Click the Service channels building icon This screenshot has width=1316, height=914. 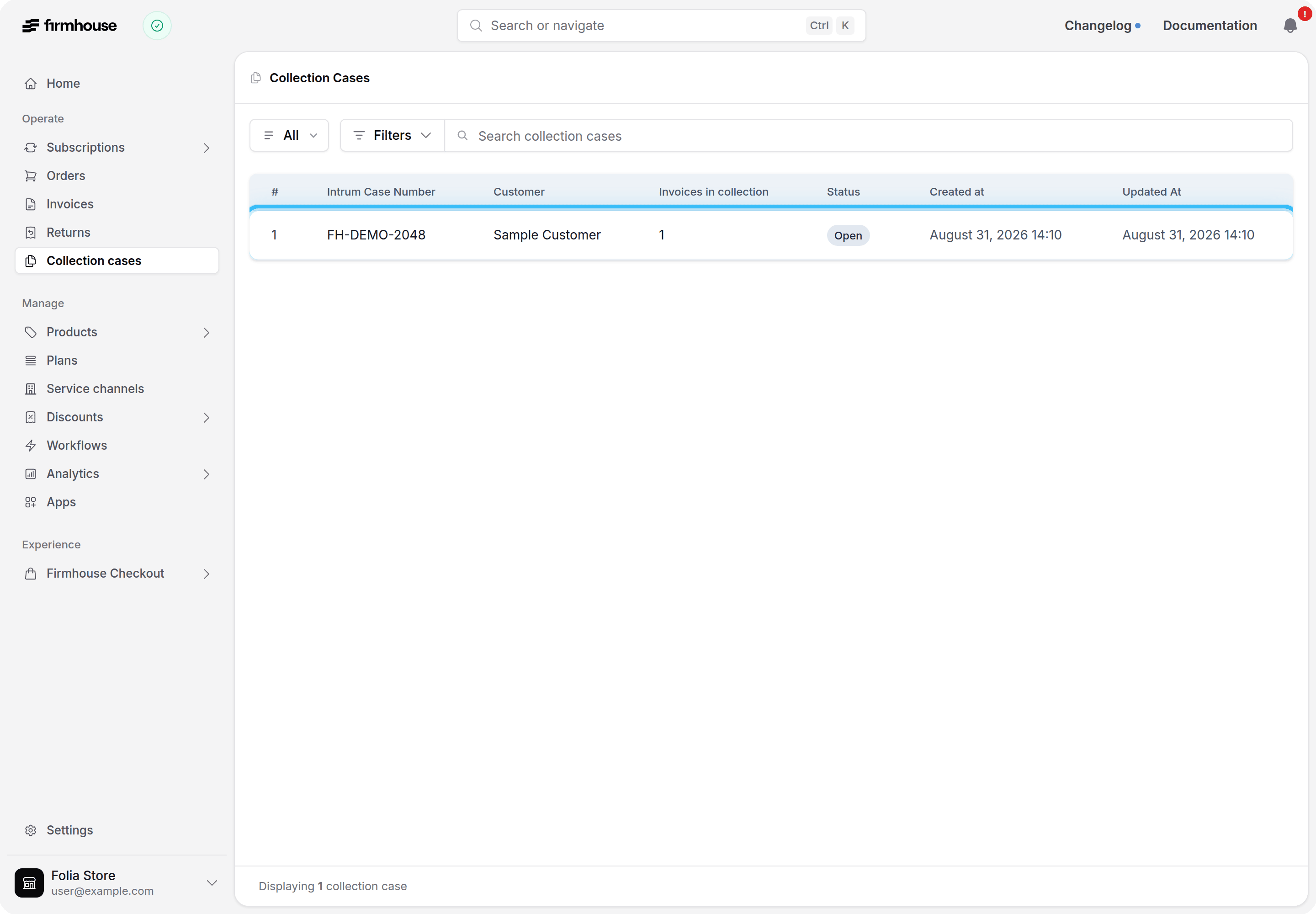31,389
